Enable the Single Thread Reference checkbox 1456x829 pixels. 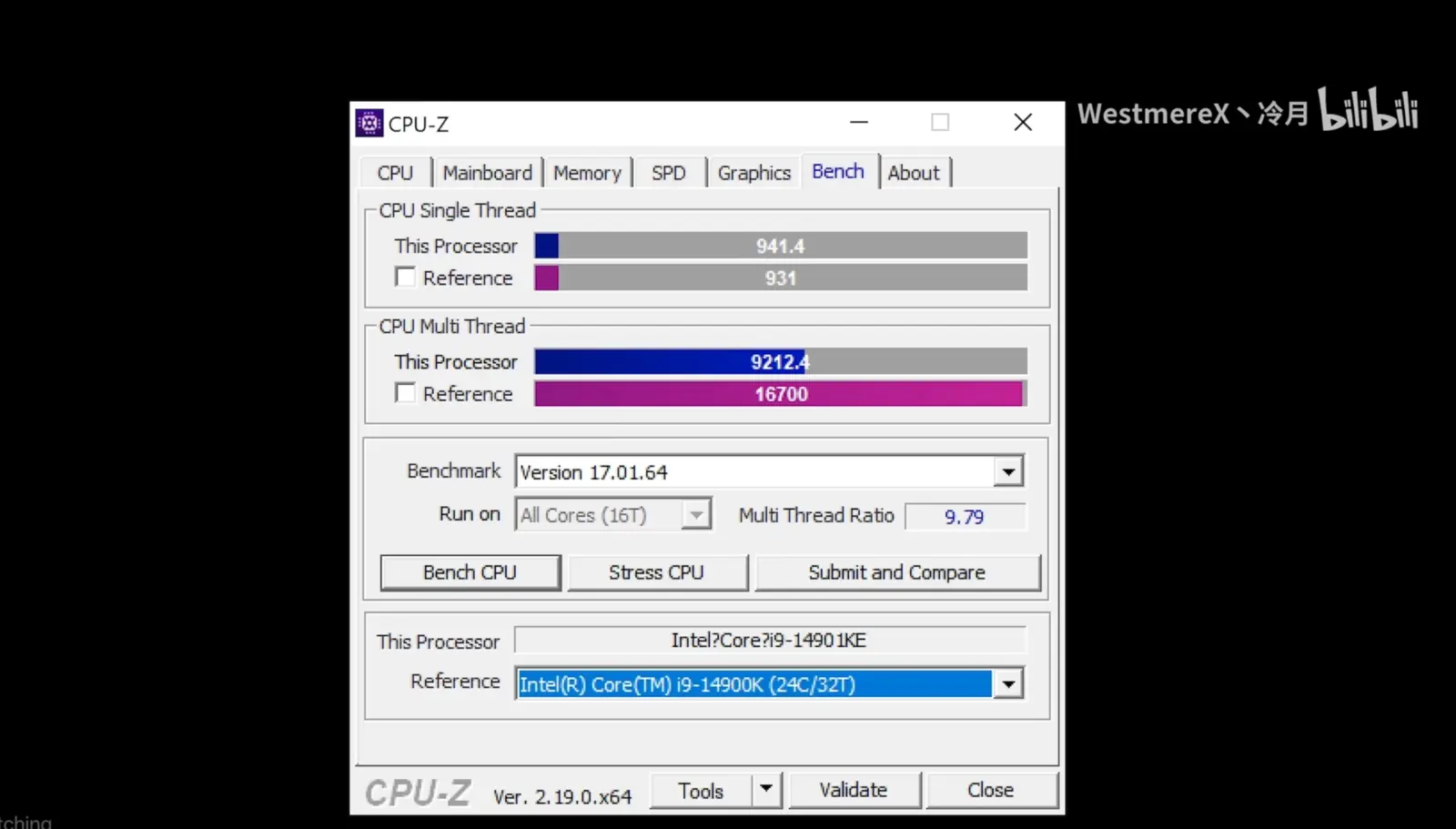(x=406, y=277)
